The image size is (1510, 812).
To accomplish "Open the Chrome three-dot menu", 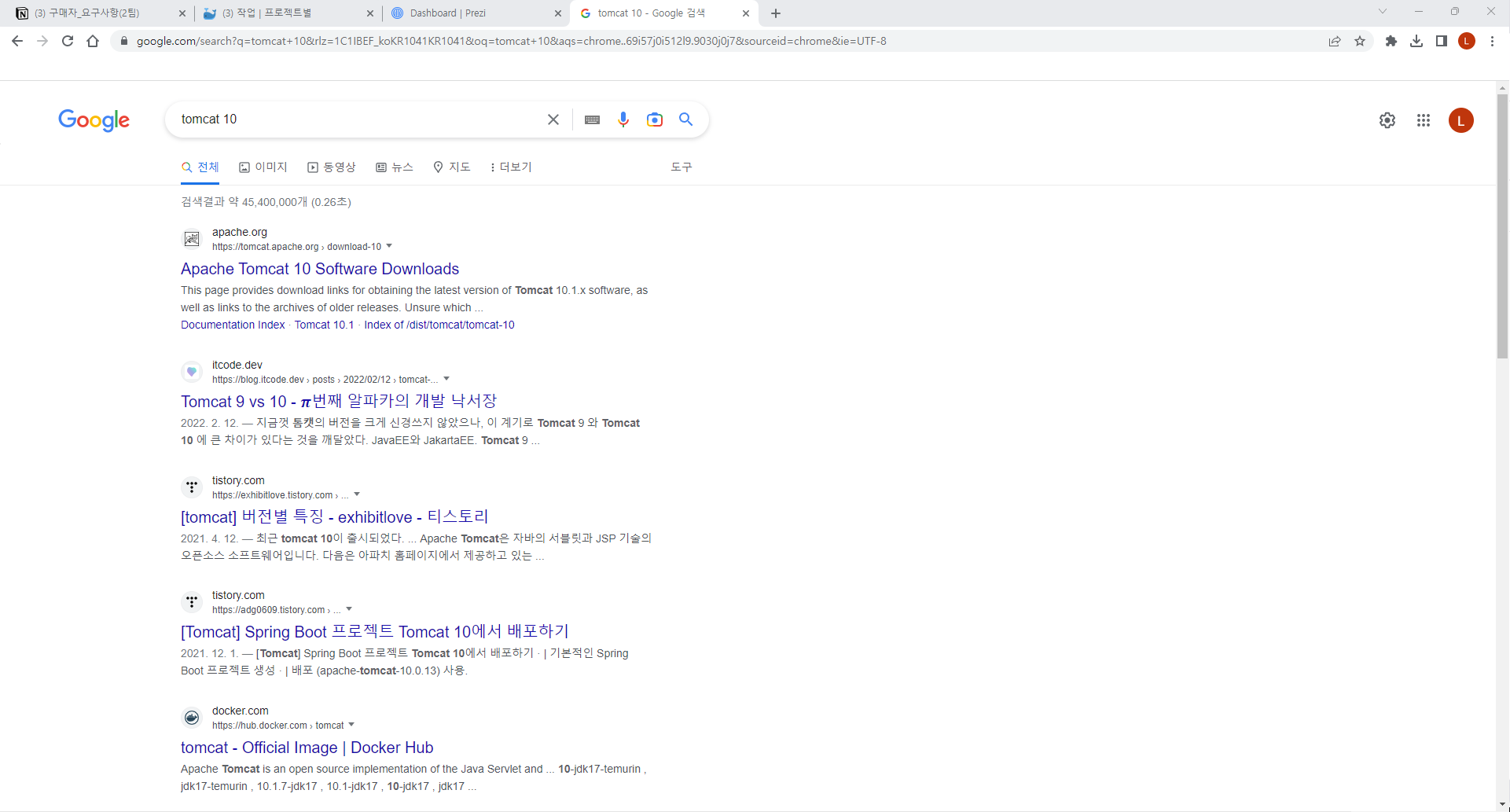I will pos(1492,41).
